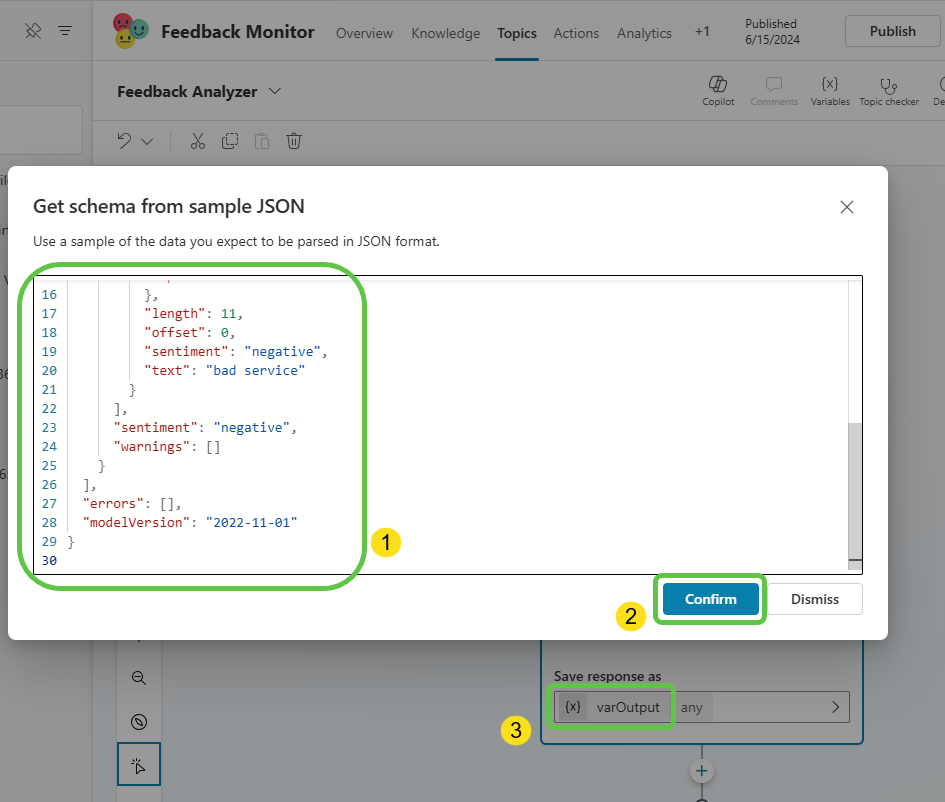Image resolution: width=945 pixels, height=802 pixels.
Task: Toggle the hamburger navigation menu
Action: coord(65,31)
